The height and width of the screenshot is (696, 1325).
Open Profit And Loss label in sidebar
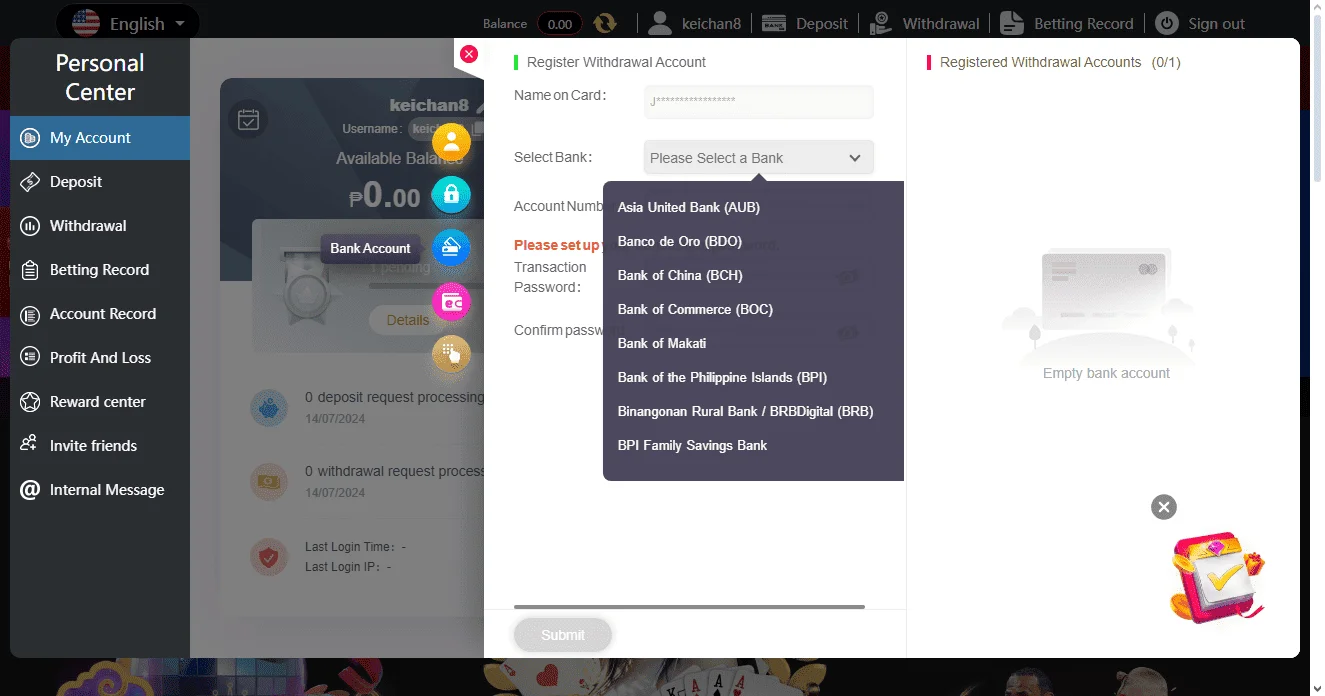100,358
